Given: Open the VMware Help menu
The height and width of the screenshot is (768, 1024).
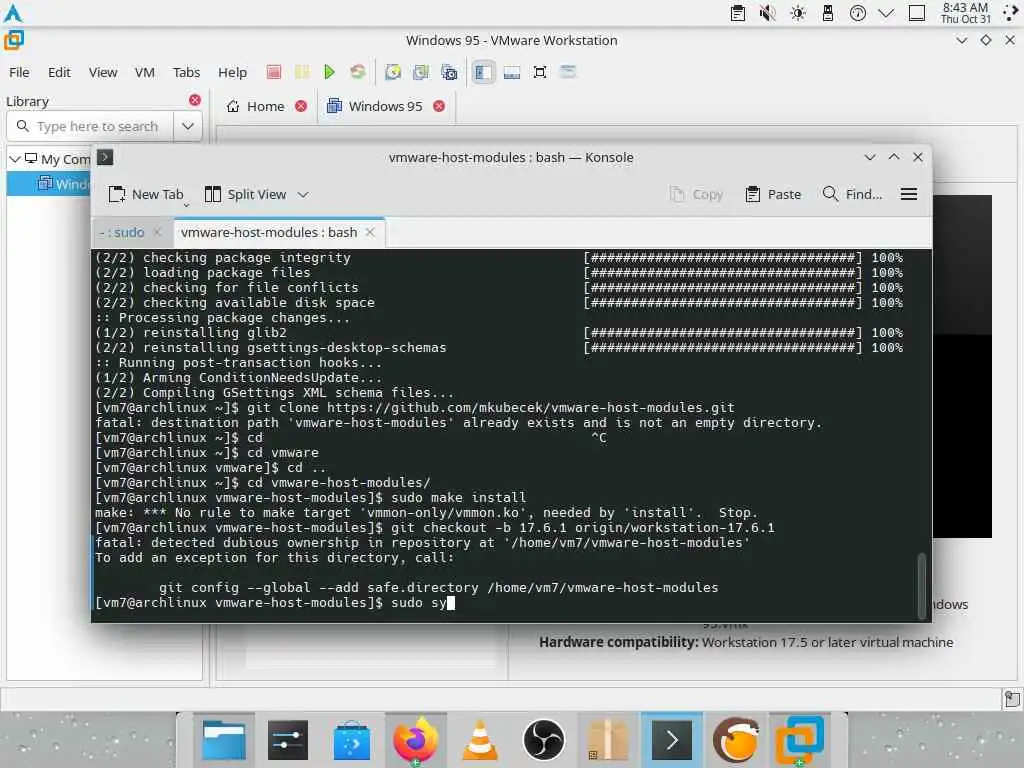Looking at the screenshot, I should (x=232, y=72).
